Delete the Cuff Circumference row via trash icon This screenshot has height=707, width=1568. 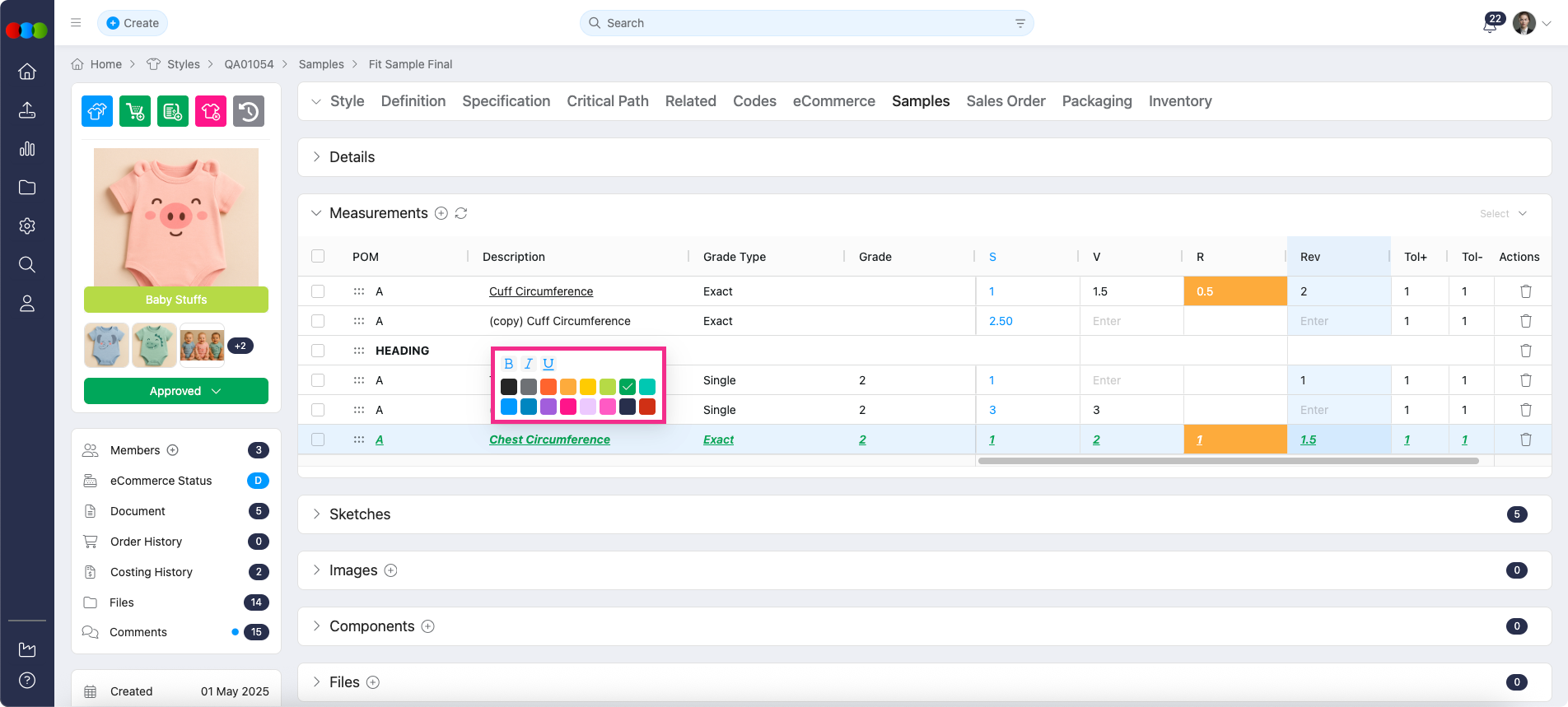pyautogui.click(x=1525, y=291)
